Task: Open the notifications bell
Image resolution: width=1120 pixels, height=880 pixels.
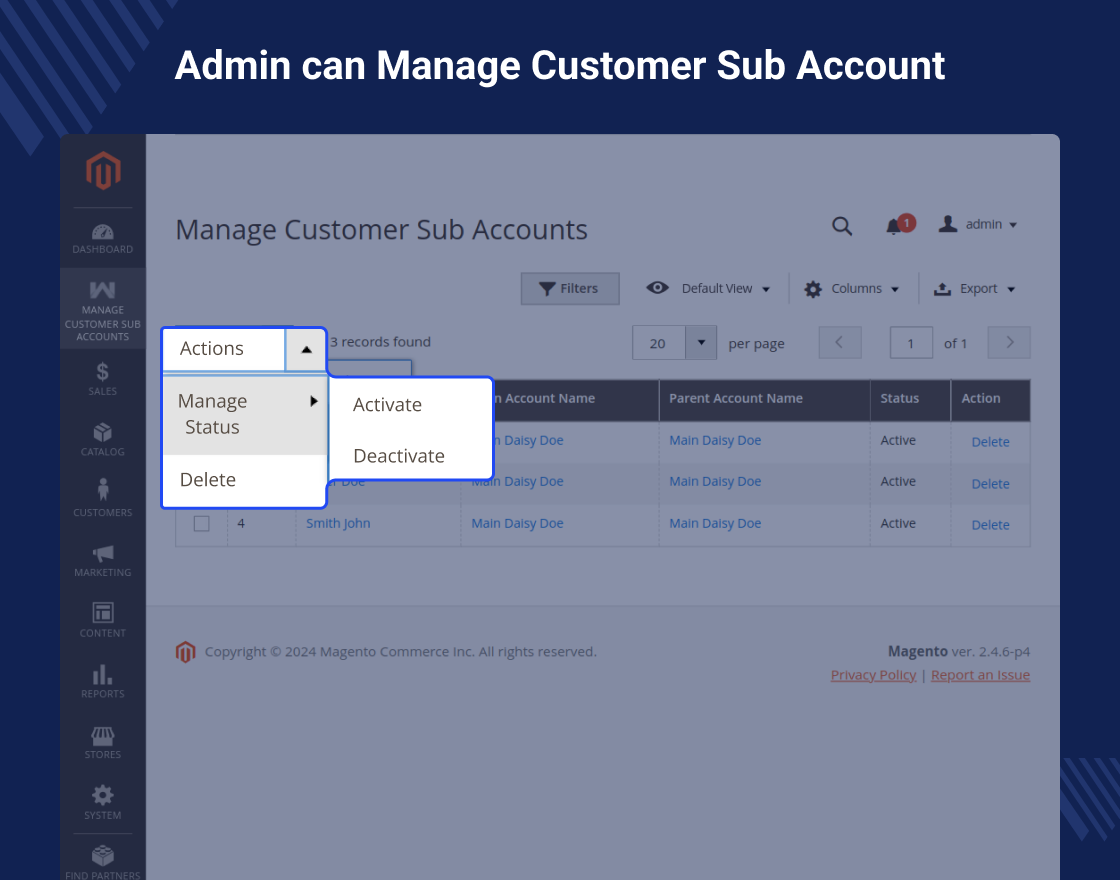Action: tap(899, 225)
